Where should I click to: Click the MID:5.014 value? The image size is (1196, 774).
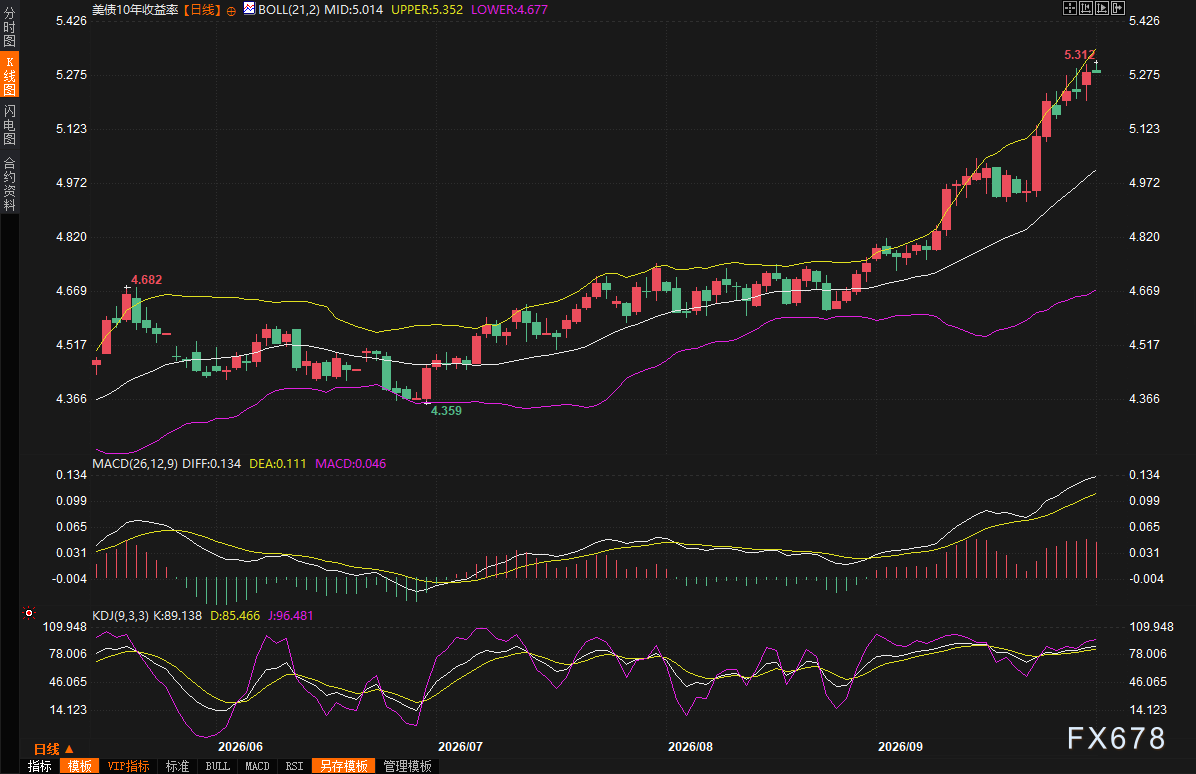[353, 10]
